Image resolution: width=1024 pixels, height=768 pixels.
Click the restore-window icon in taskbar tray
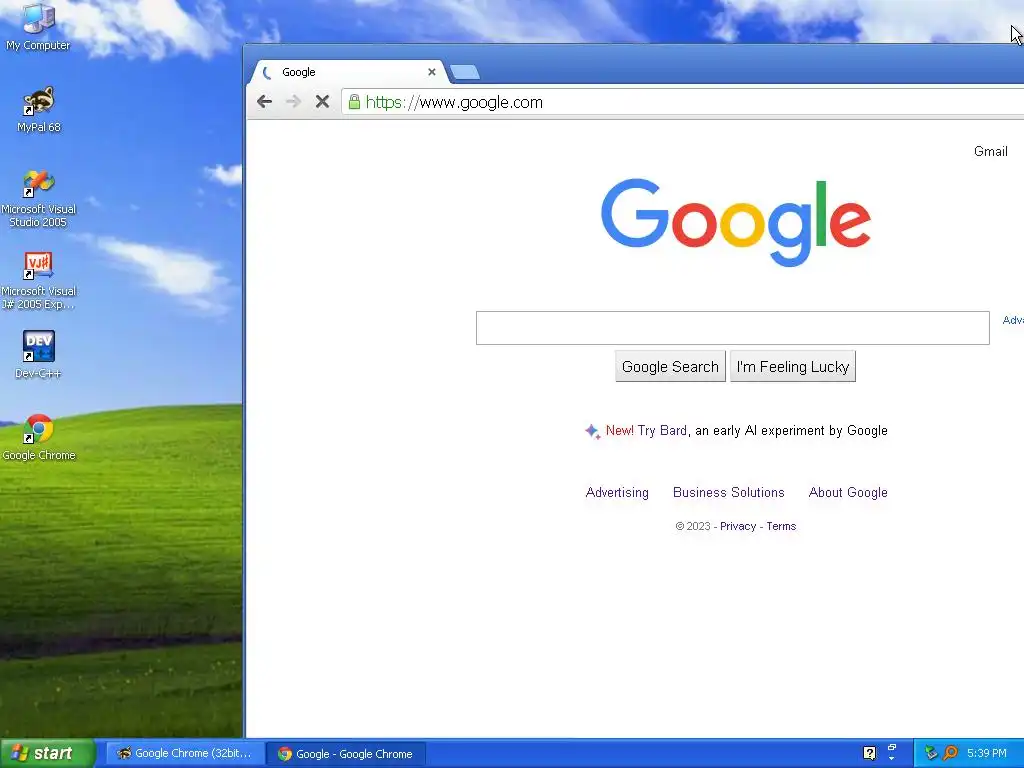[891, 748]
